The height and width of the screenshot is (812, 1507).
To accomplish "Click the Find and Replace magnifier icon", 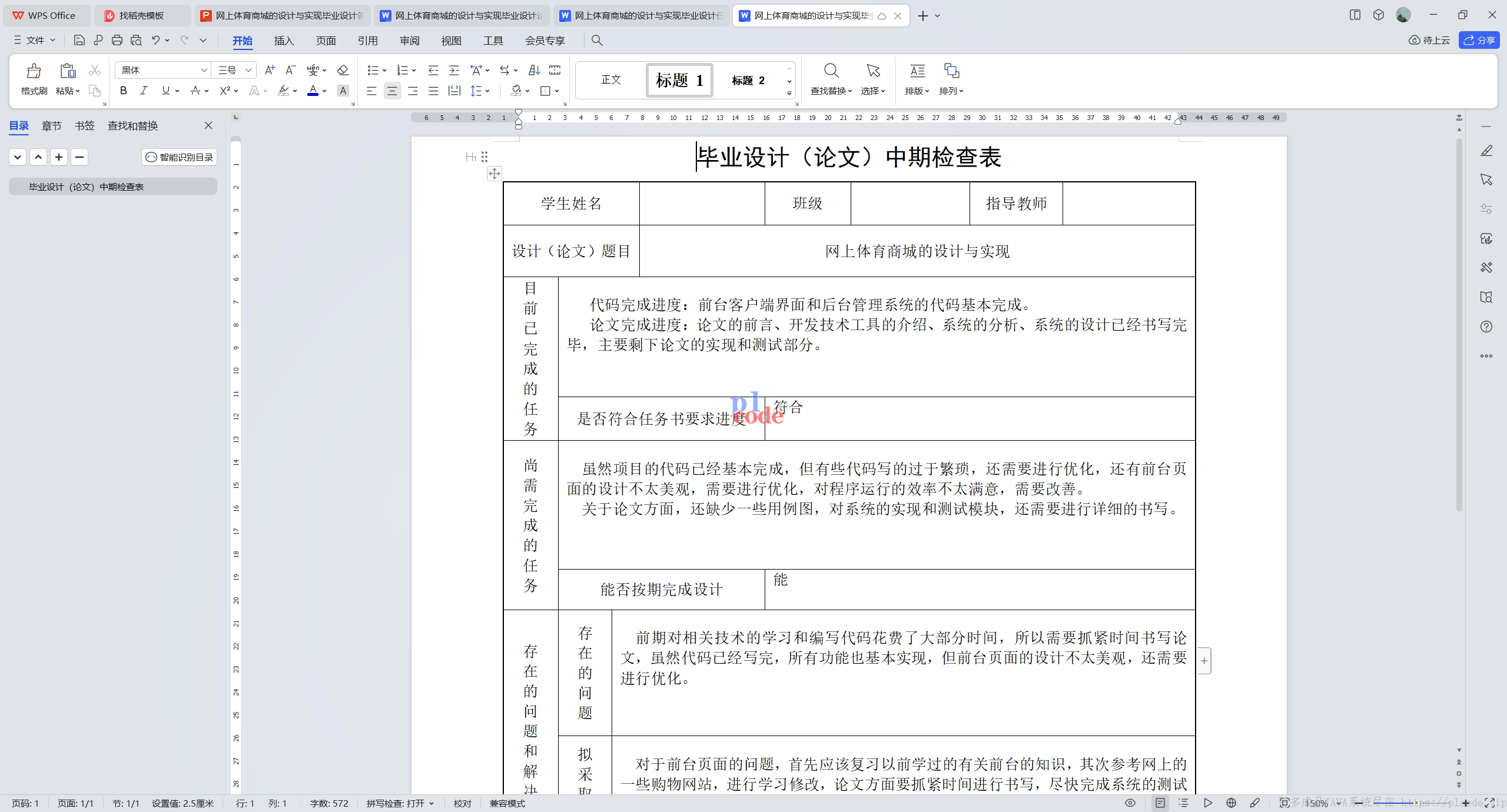I will 831,71.
